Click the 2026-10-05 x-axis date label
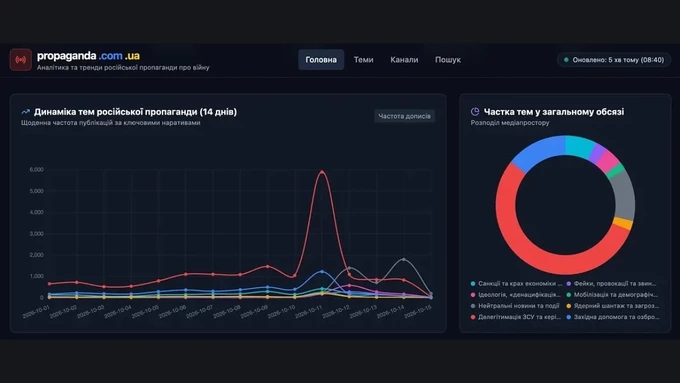The width and height of the screenshot is (680, 383). [x=145, y=312]
